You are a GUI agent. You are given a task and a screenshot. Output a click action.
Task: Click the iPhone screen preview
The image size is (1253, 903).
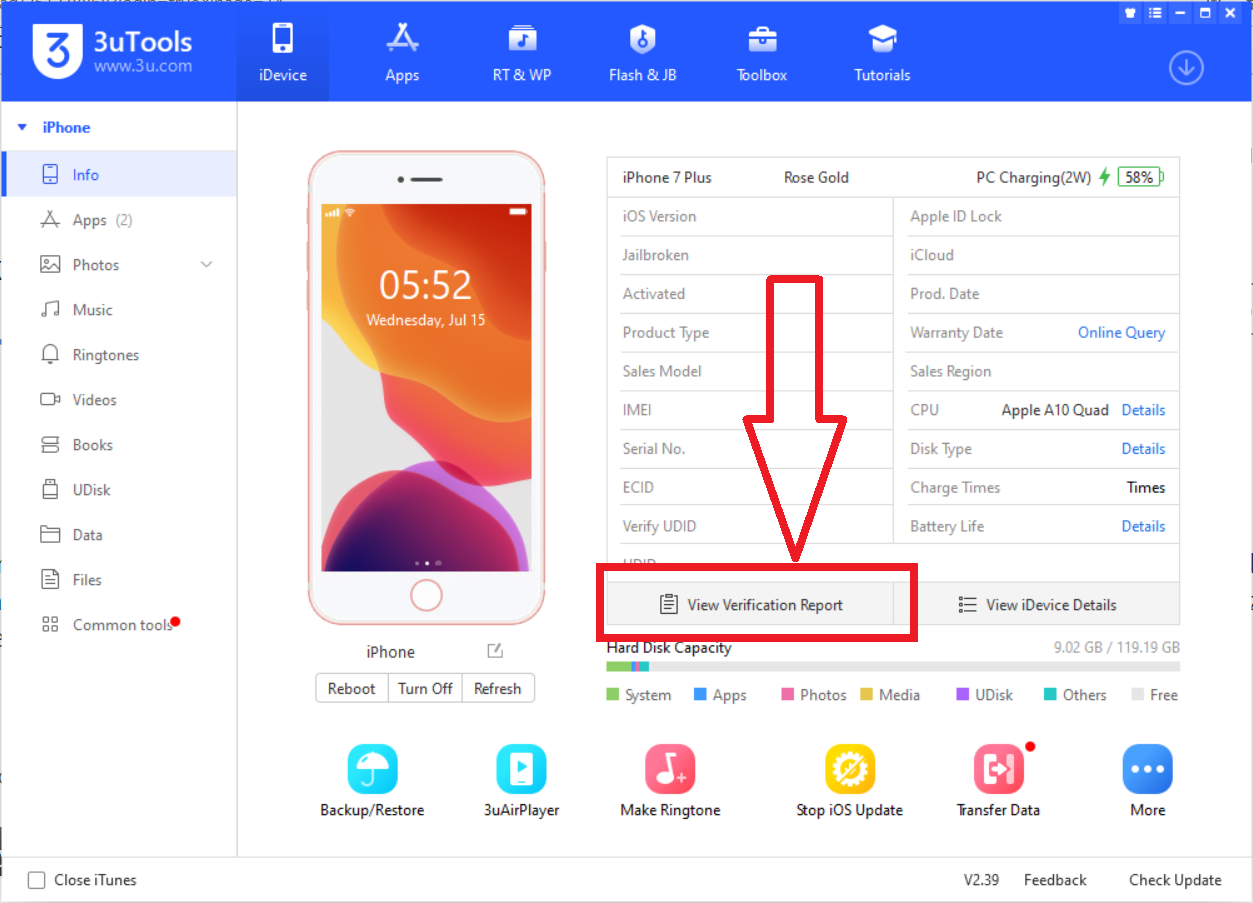[426, 388]
